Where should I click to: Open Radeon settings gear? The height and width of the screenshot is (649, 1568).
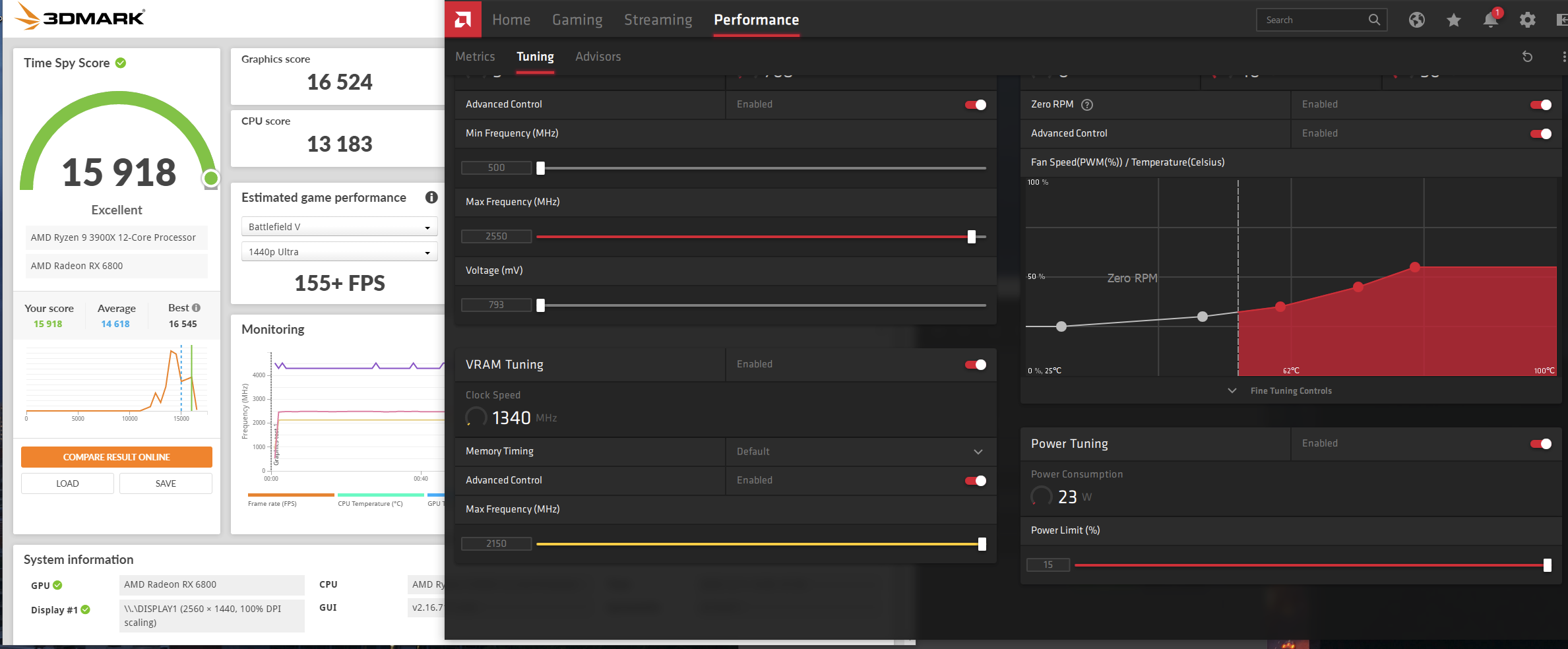(x=1527, y=20)
